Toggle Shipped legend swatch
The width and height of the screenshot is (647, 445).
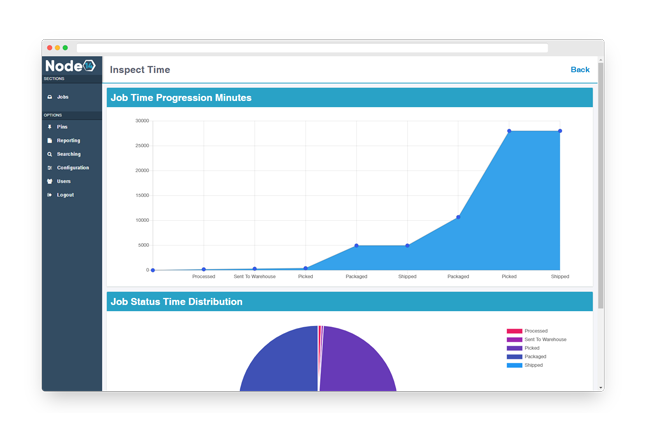pyautogui.click(x=514, y=365)
